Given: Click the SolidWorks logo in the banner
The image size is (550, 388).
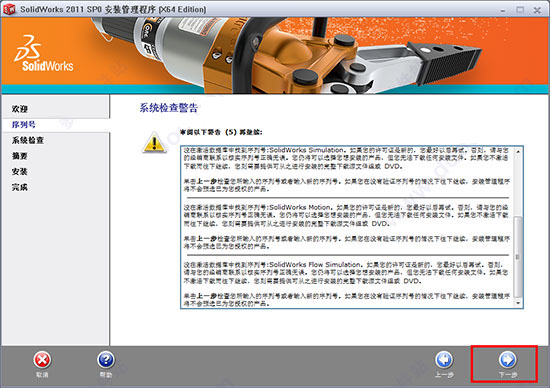Looking at the screenshot, I should point(43,53).
